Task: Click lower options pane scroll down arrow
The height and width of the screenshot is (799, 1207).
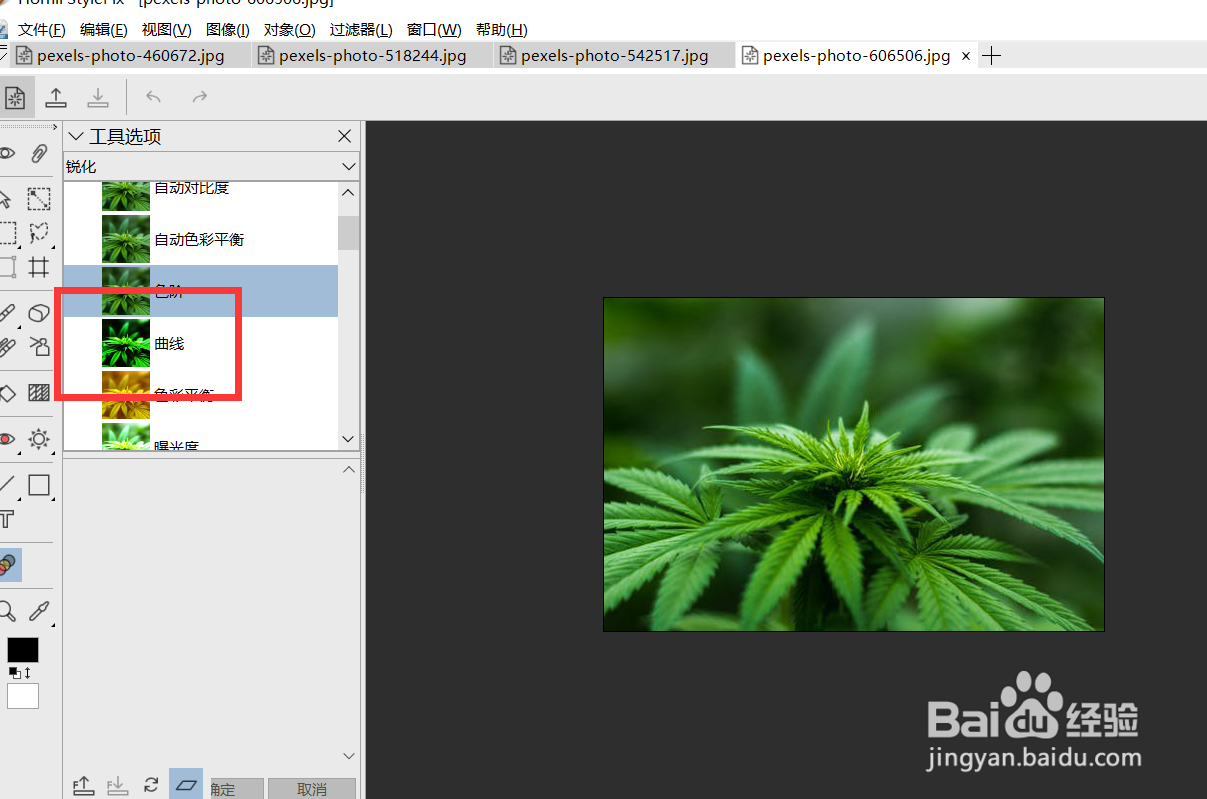Action: (x=348, y=756)
